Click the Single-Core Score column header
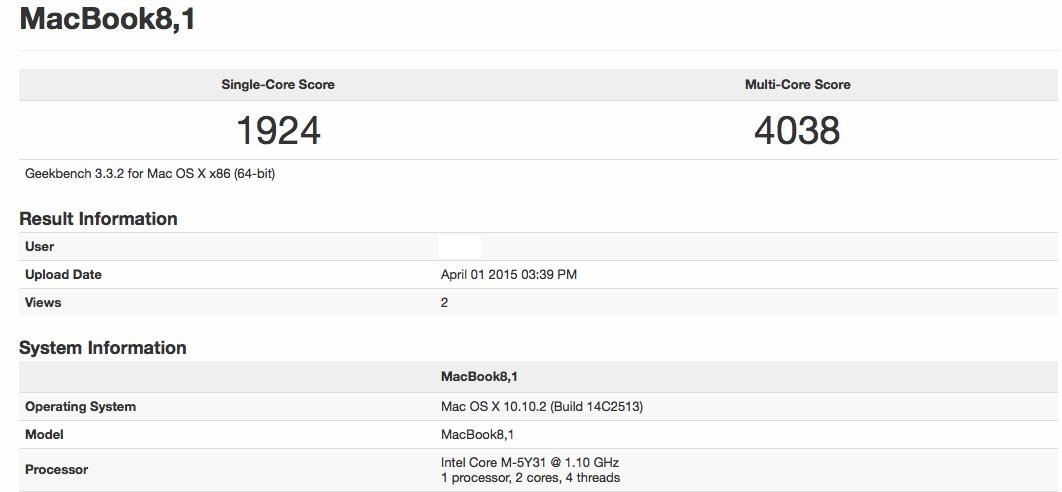Screen dimensions: 1062x492 (278, 85)
